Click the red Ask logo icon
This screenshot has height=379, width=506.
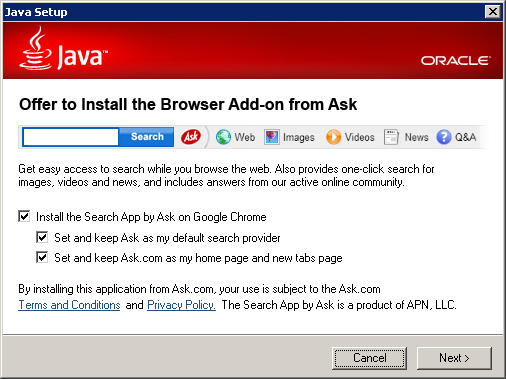click(191, 137)
